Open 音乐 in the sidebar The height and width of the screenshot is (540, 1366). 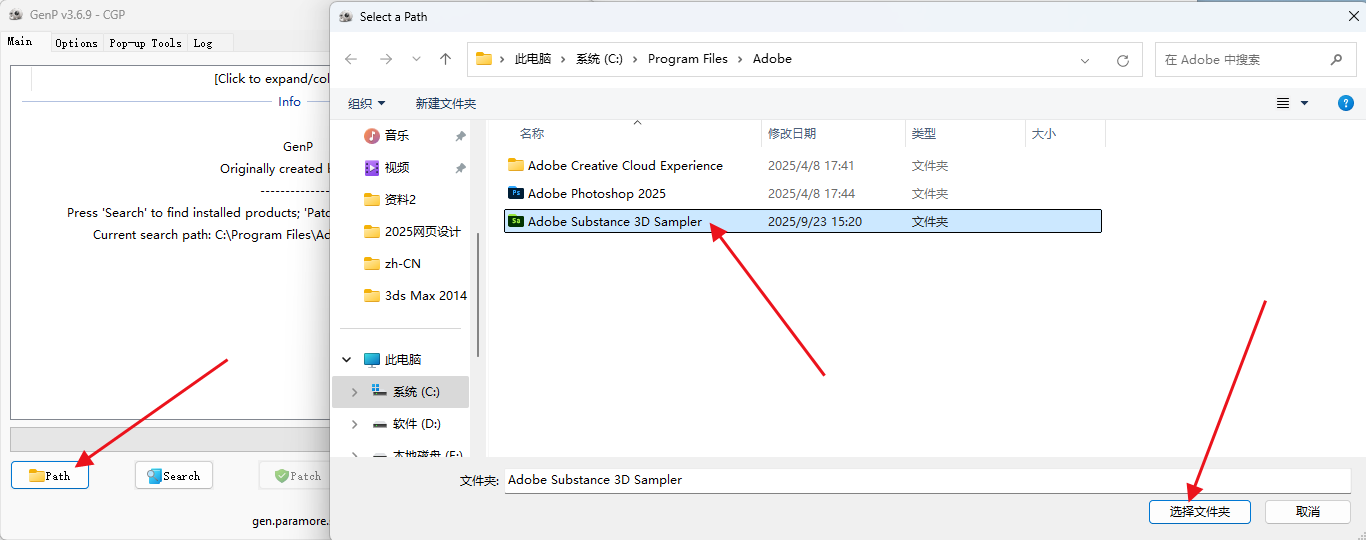[397, 136]
